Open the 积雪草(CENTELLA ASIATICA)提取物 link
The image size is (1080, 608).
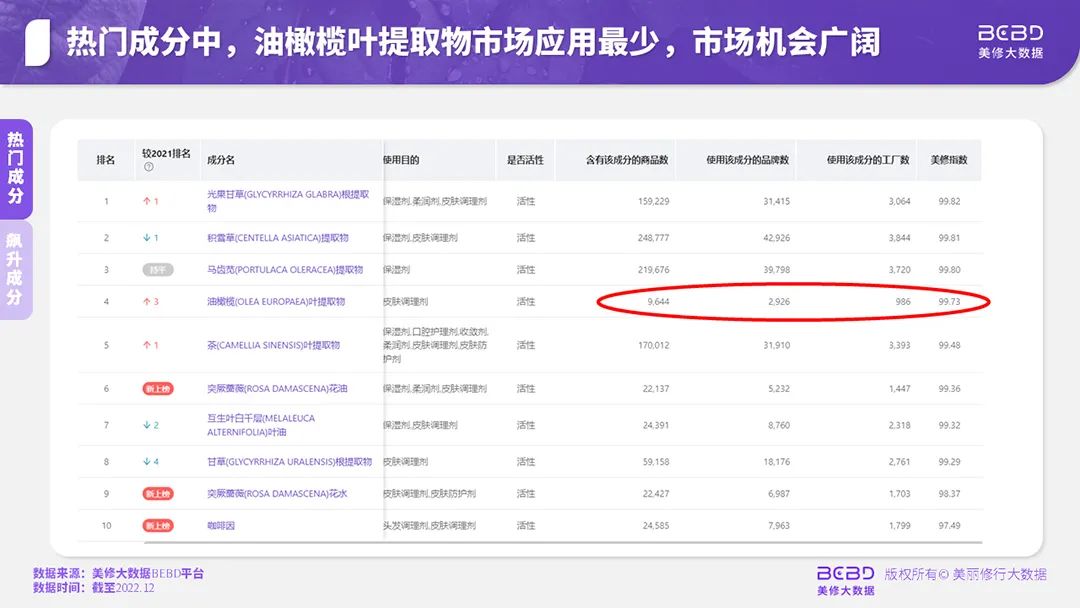(x=277, y=238)
